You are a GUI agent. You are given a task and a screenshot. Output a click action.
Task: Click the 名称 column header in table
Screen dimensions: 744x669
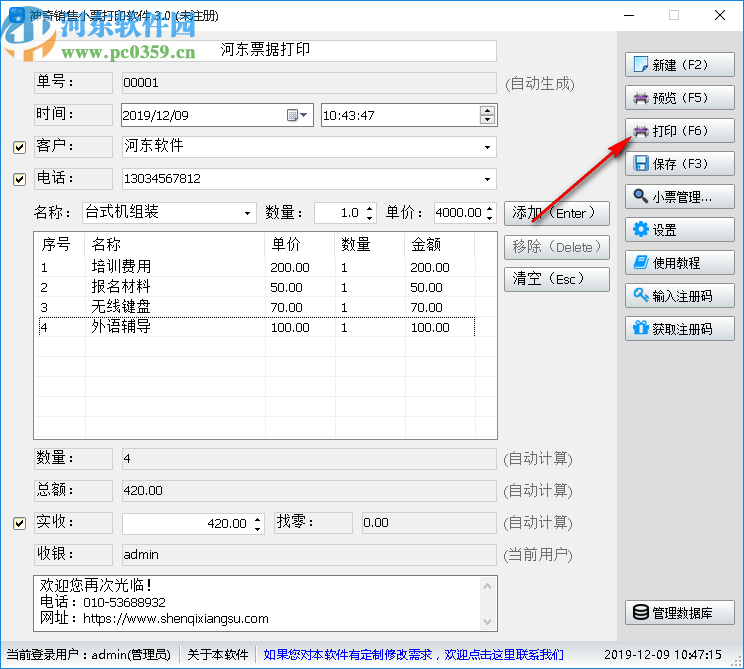click(175, 245)
